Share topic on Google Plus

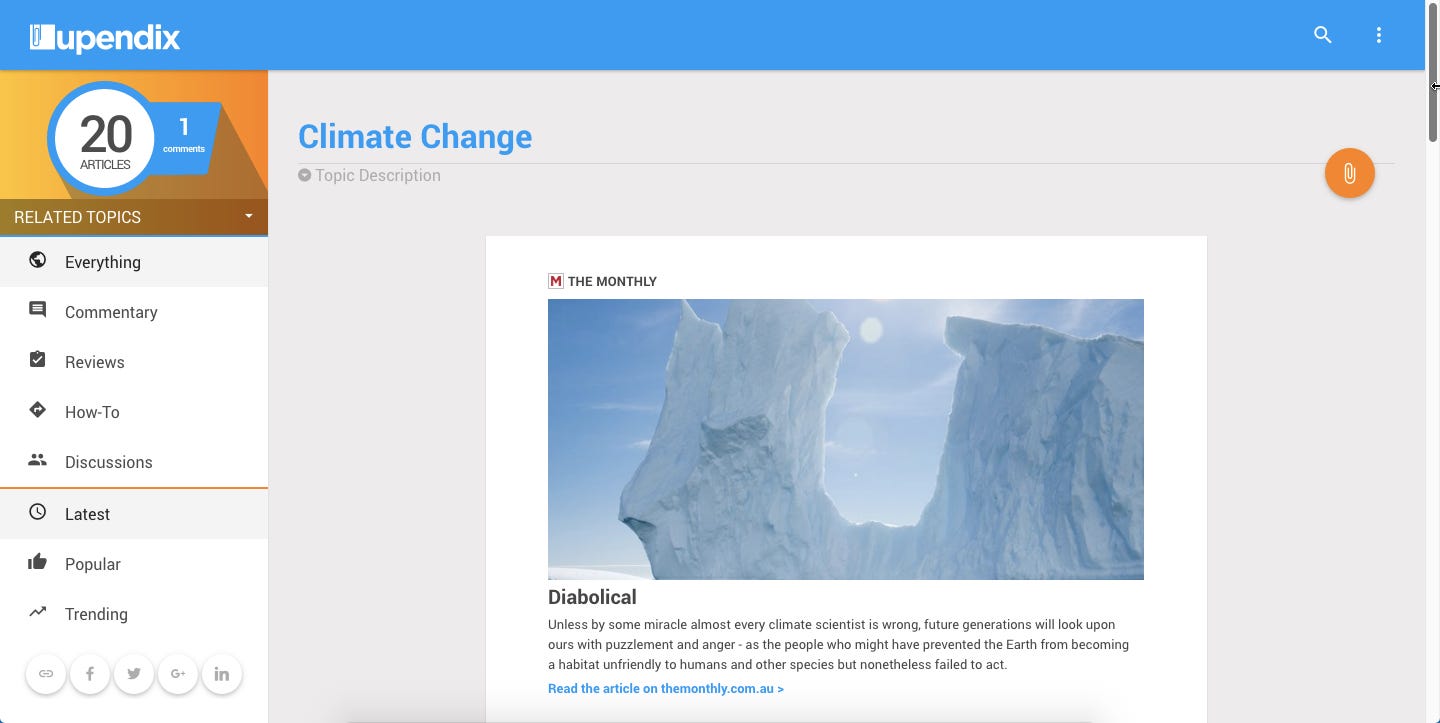(x=178, y=674)
